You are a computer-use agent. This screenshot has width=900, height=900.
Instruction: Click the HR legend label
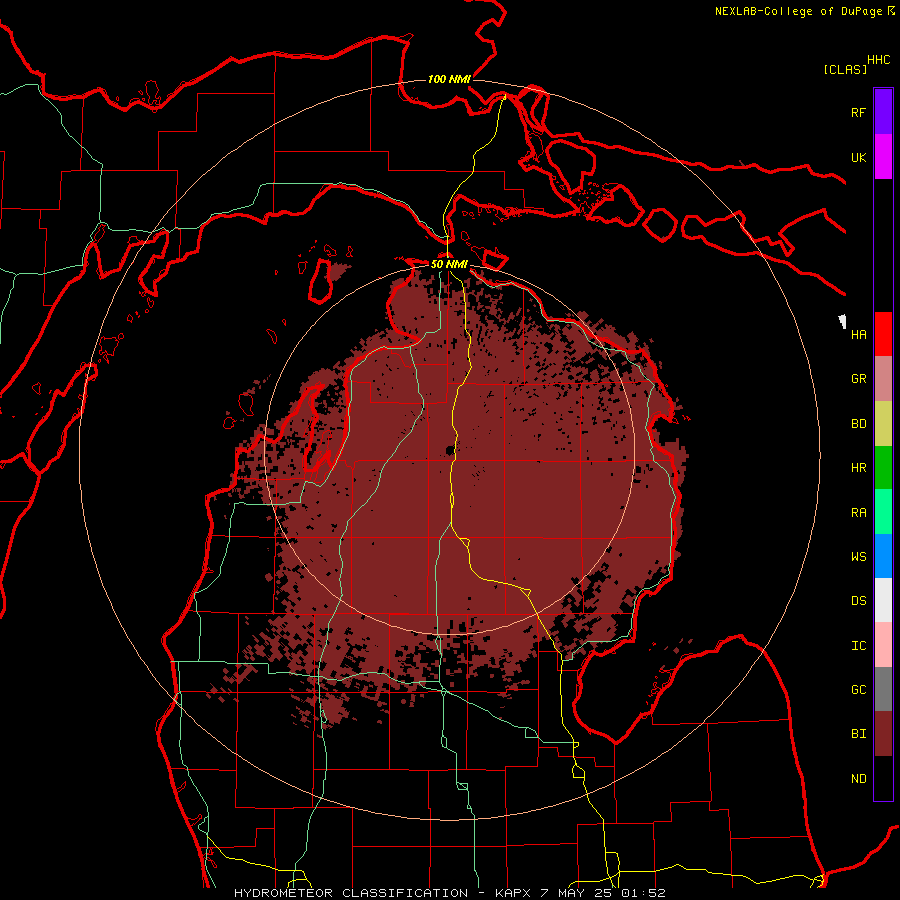point(858,468)
